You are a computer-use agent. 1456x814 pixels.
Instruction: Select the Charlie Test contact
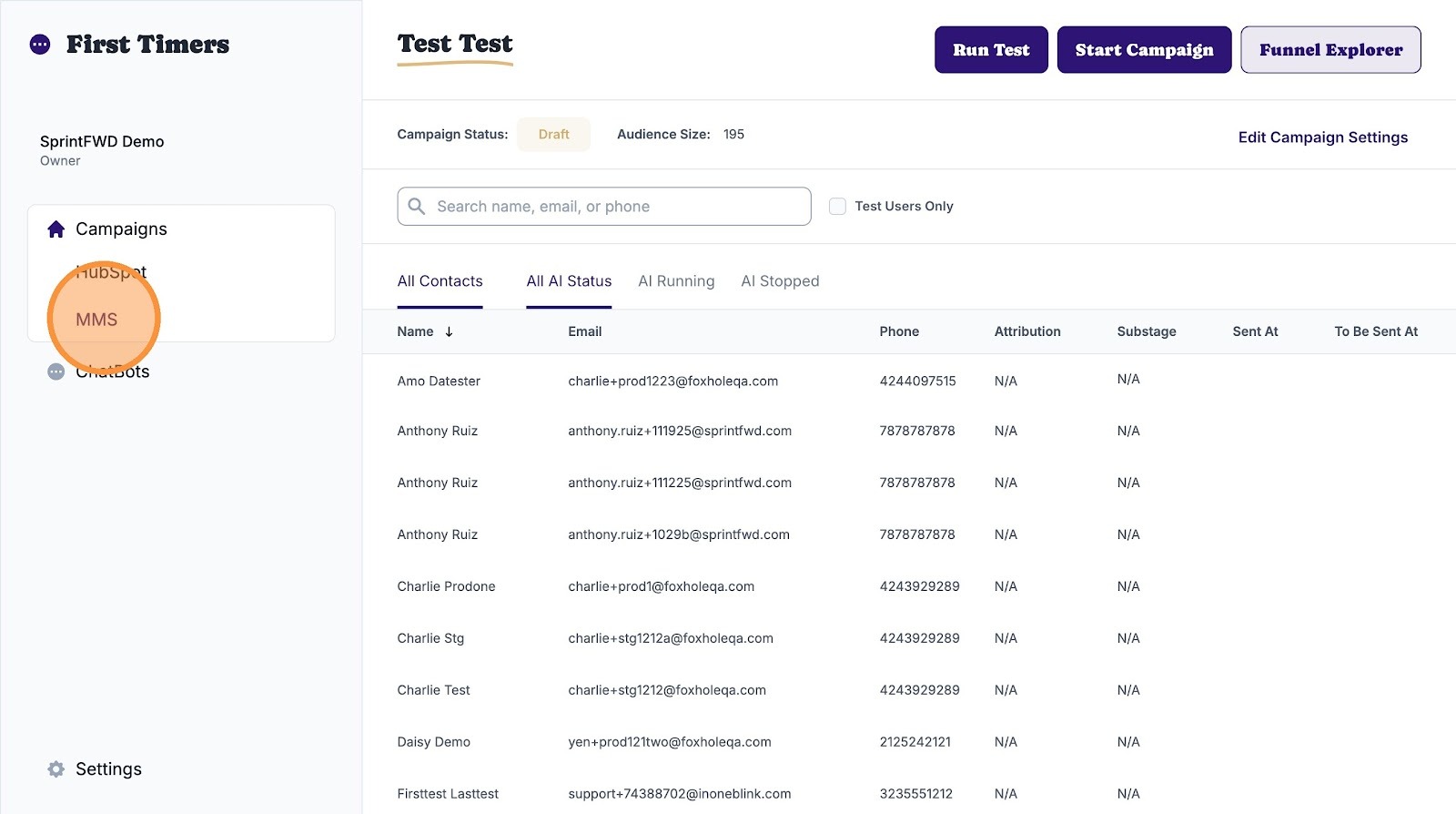tap(433, 691)
